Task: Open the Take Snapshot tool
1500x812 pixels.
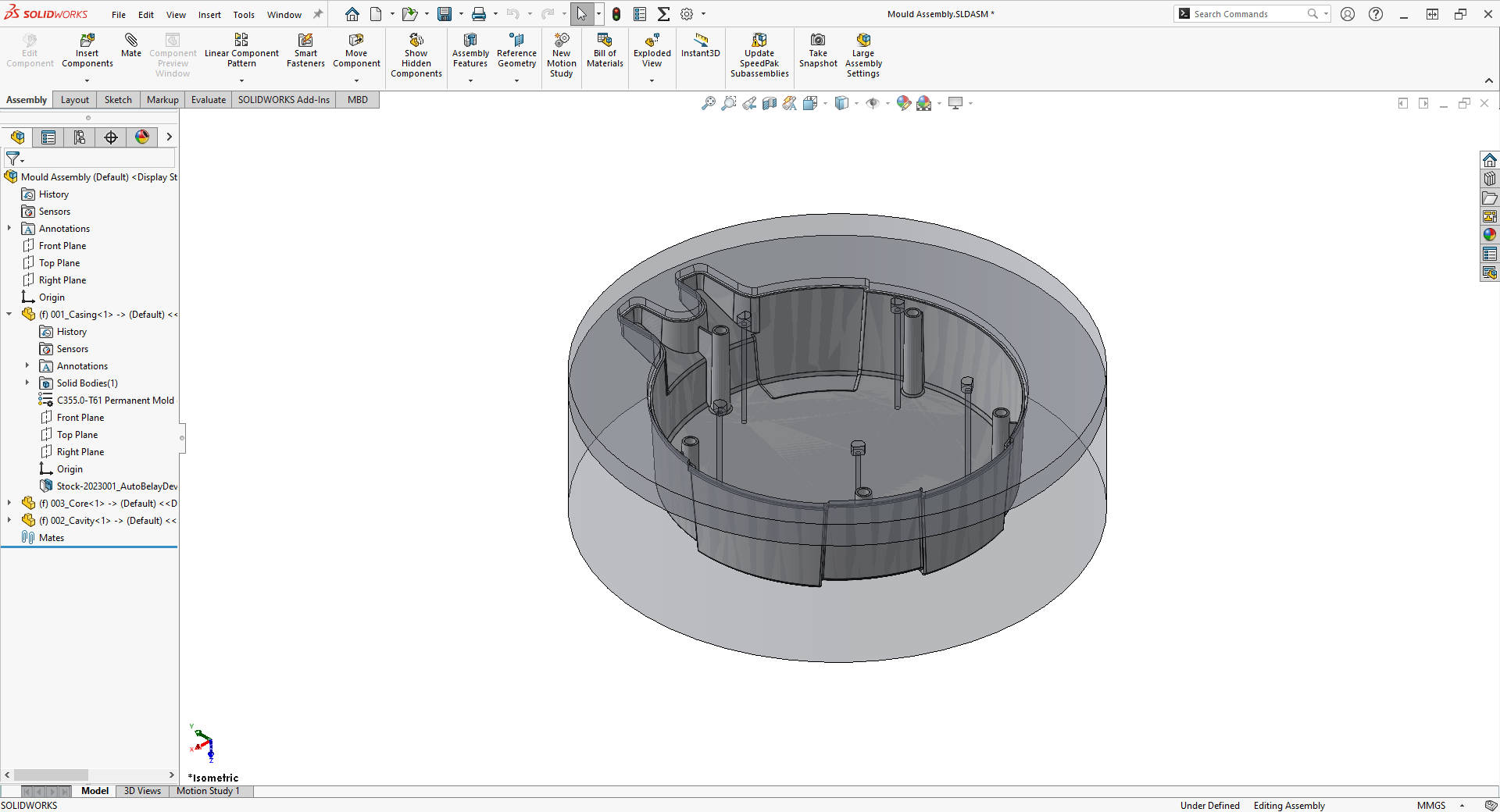Action: pyautogui.click(x=817, y=52)
